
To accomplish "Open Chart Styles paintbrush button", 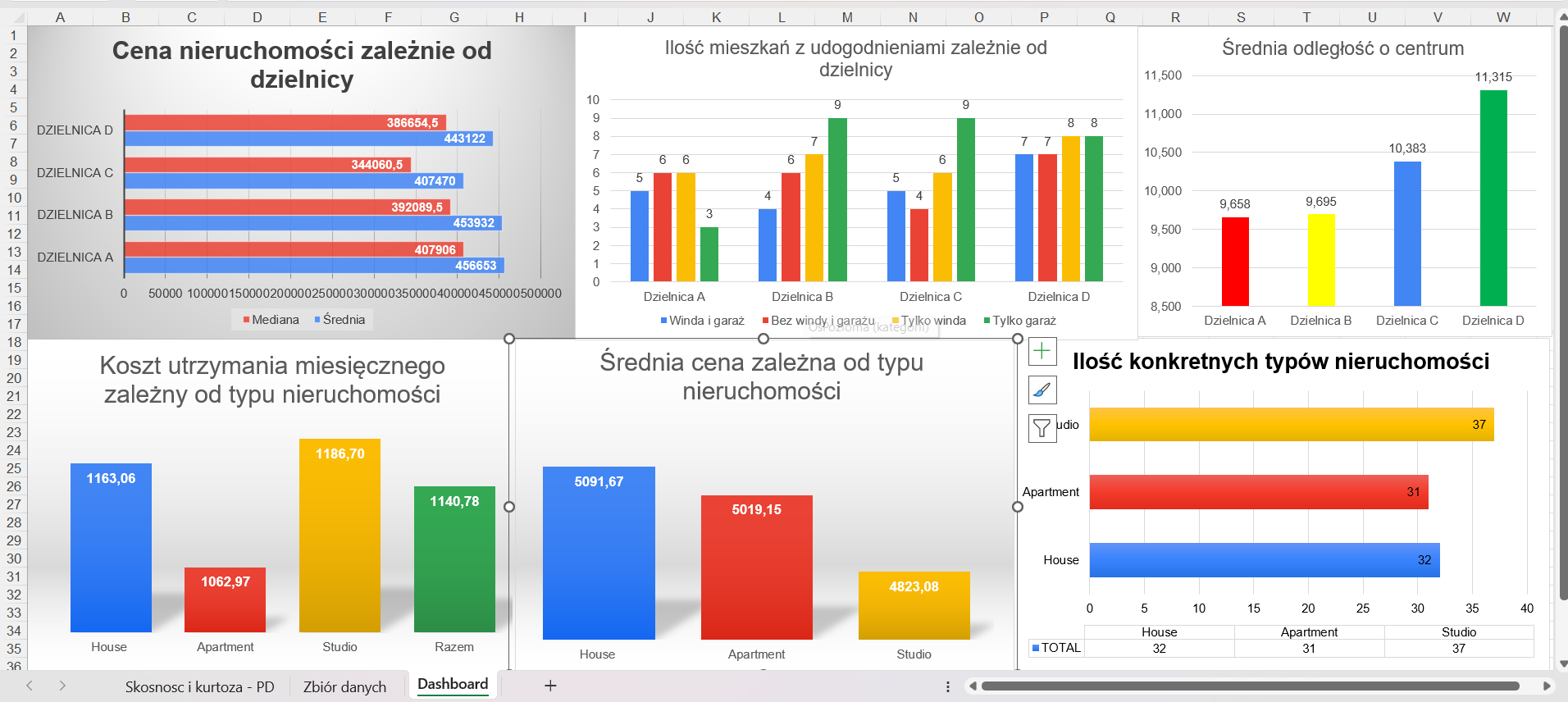I will click(1042, 390).
